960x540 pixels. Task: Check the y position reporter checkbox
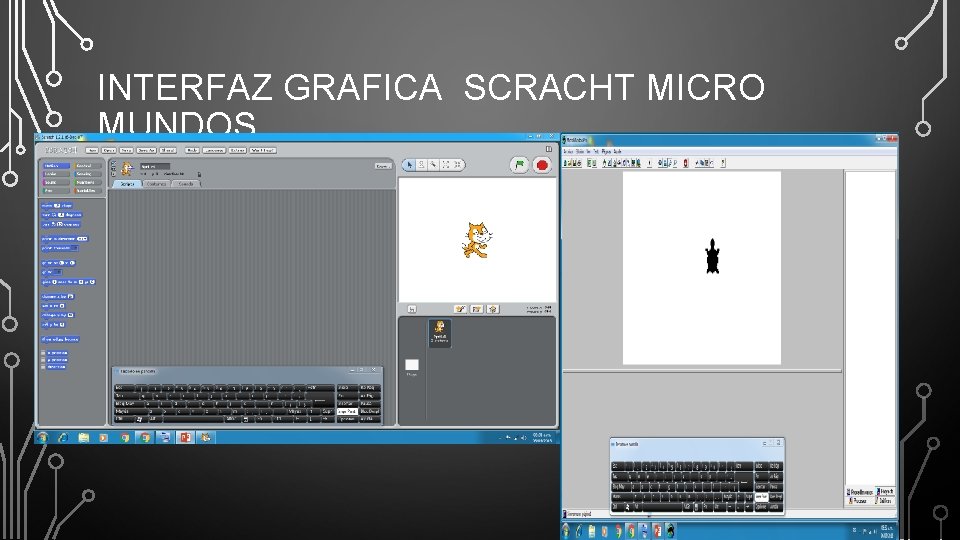[43, 360]
